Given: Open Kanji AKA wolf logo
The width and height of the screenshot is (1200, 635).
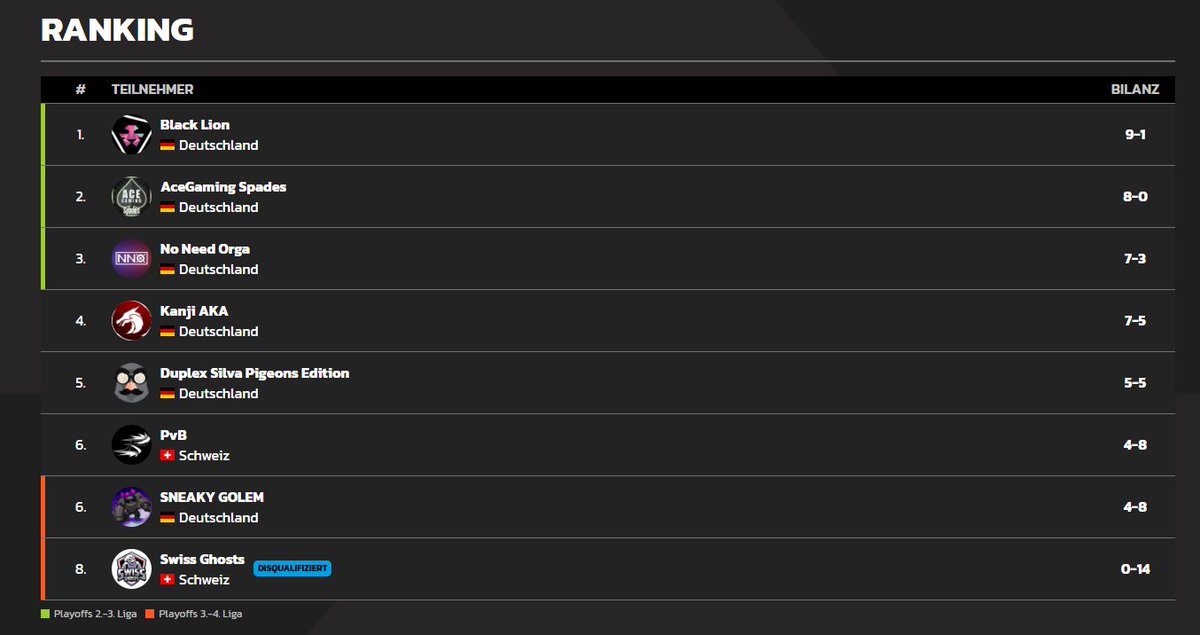Looking at the screenshot, I should (131, 321).
